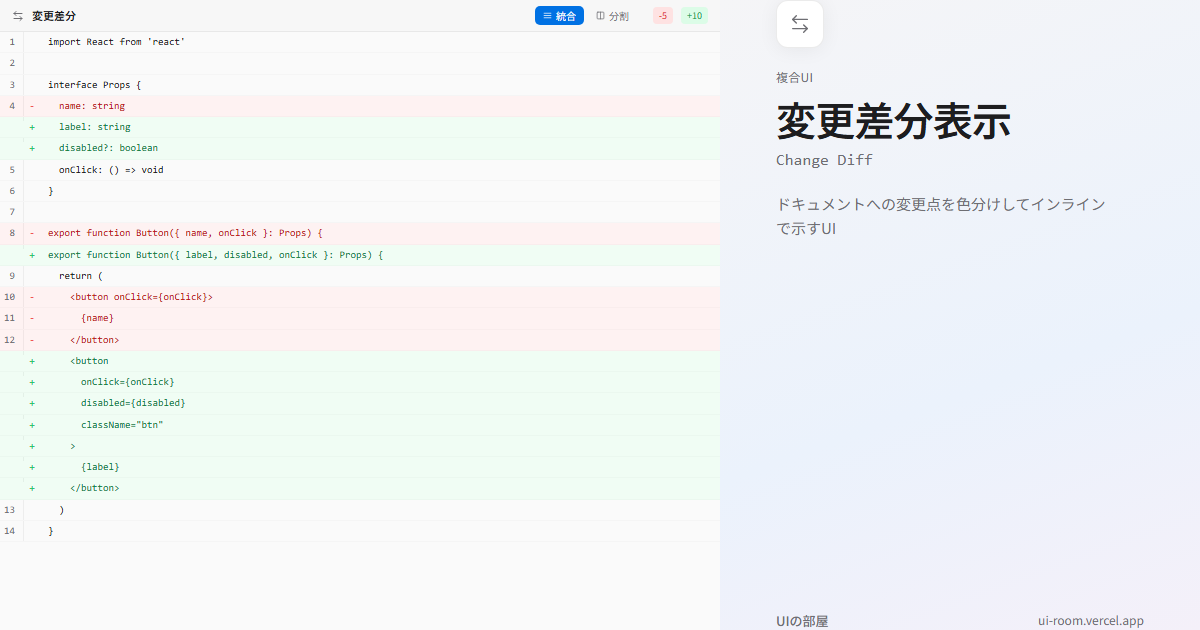Select removed line "<button onClick={onClick}>"

tap(360, 297)
